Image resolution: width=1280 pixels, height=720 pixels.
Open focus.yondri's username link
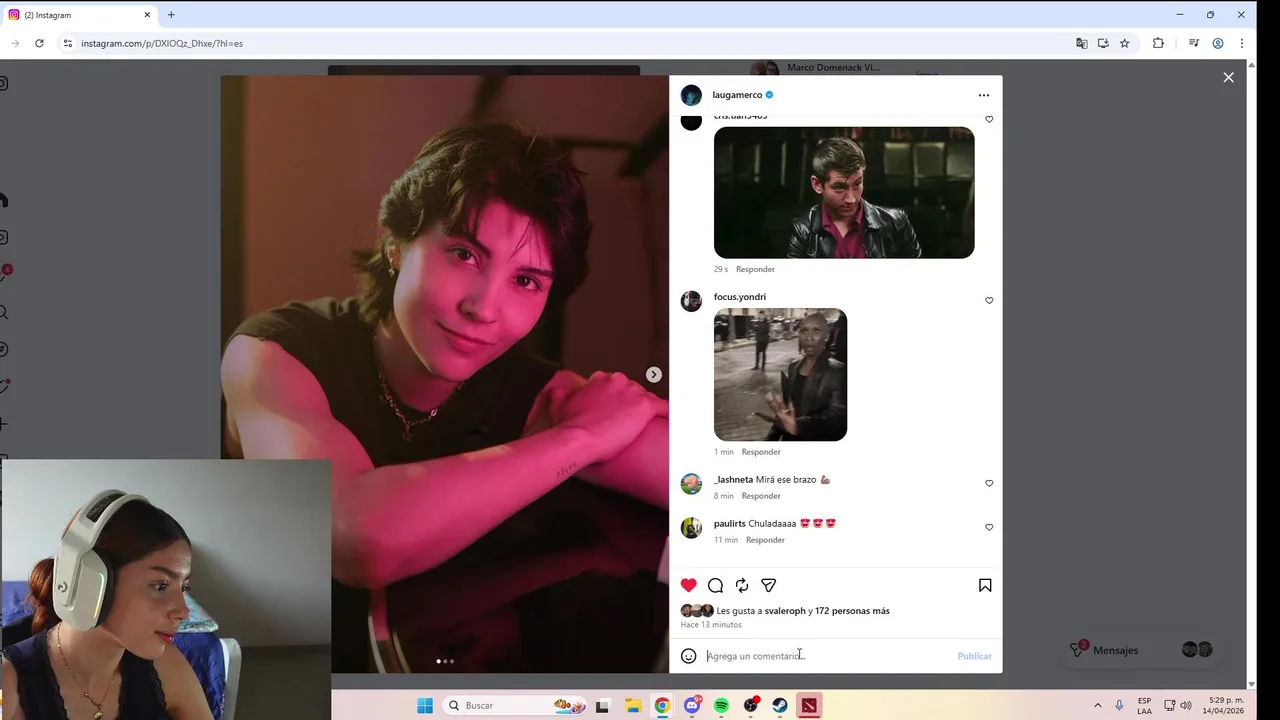(x=740, y=297)
